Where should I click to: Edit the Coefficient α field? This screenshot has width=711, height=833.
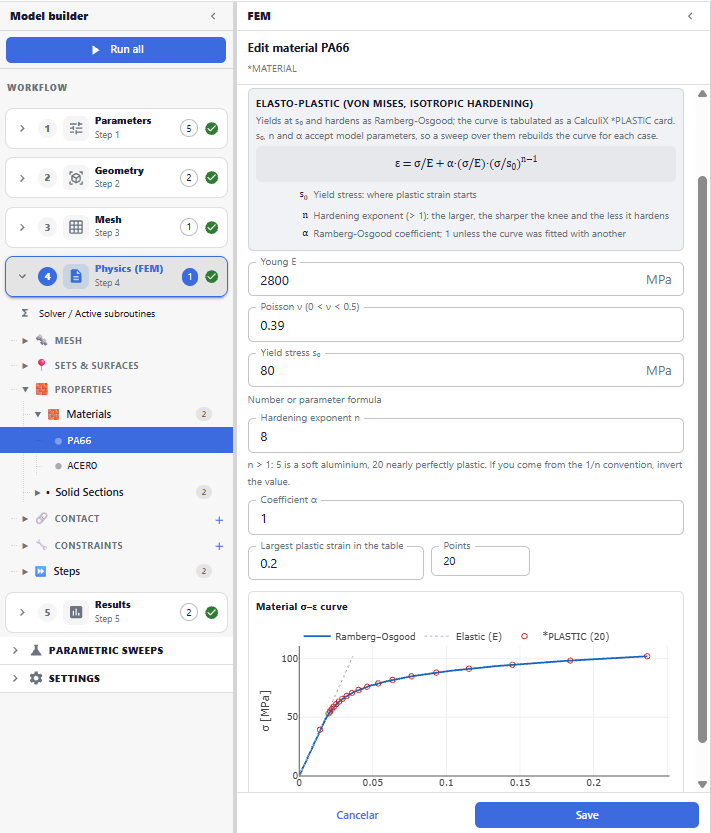465,517
